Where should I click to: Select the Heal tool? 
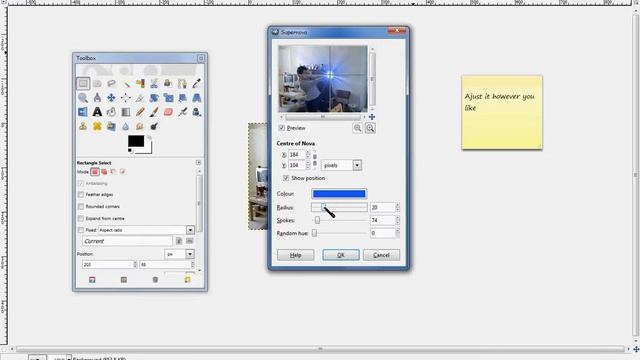97,126
